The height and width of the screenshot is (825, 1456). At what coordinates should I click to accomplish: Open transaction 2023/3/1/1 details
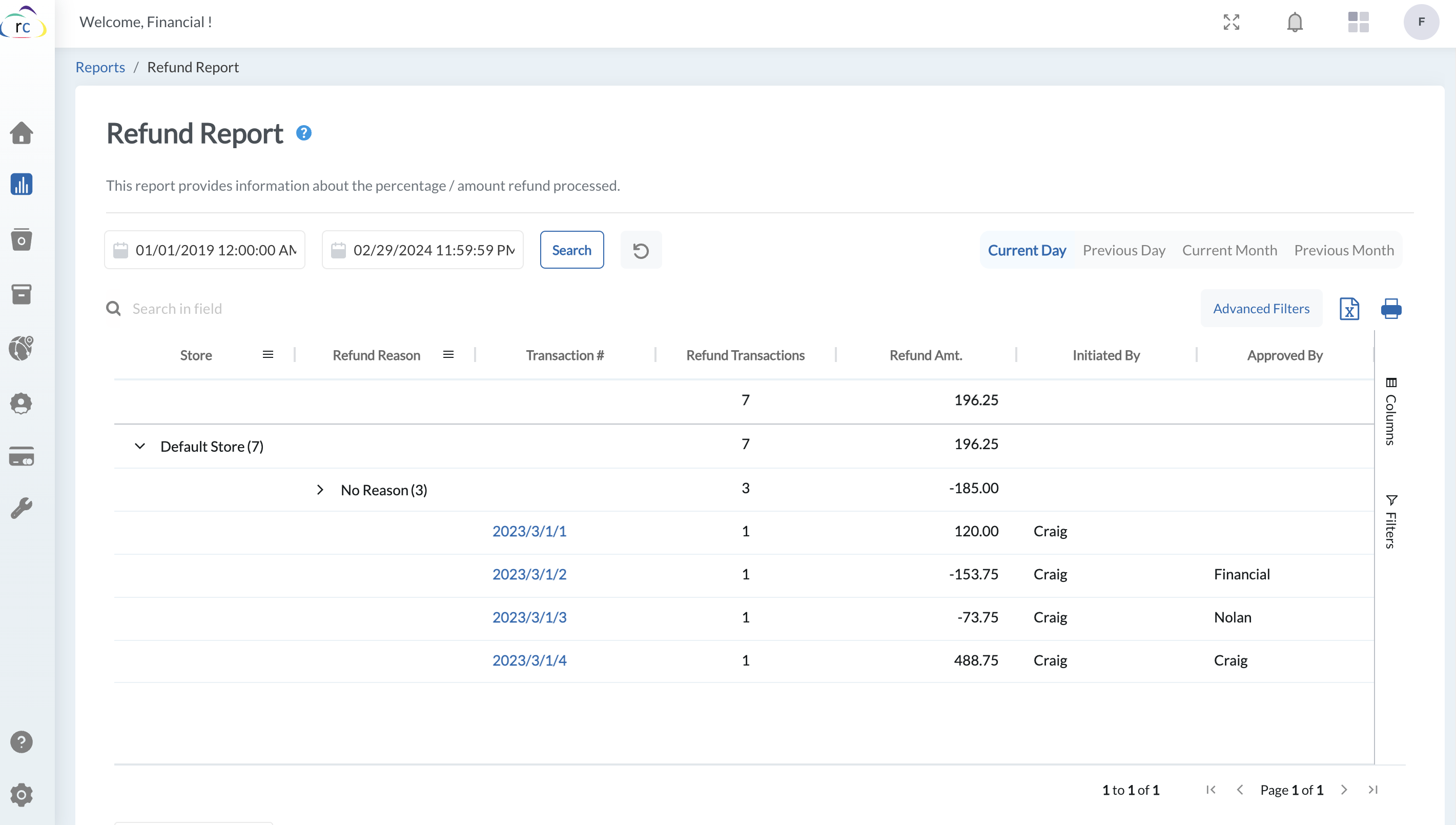[528, 531]
